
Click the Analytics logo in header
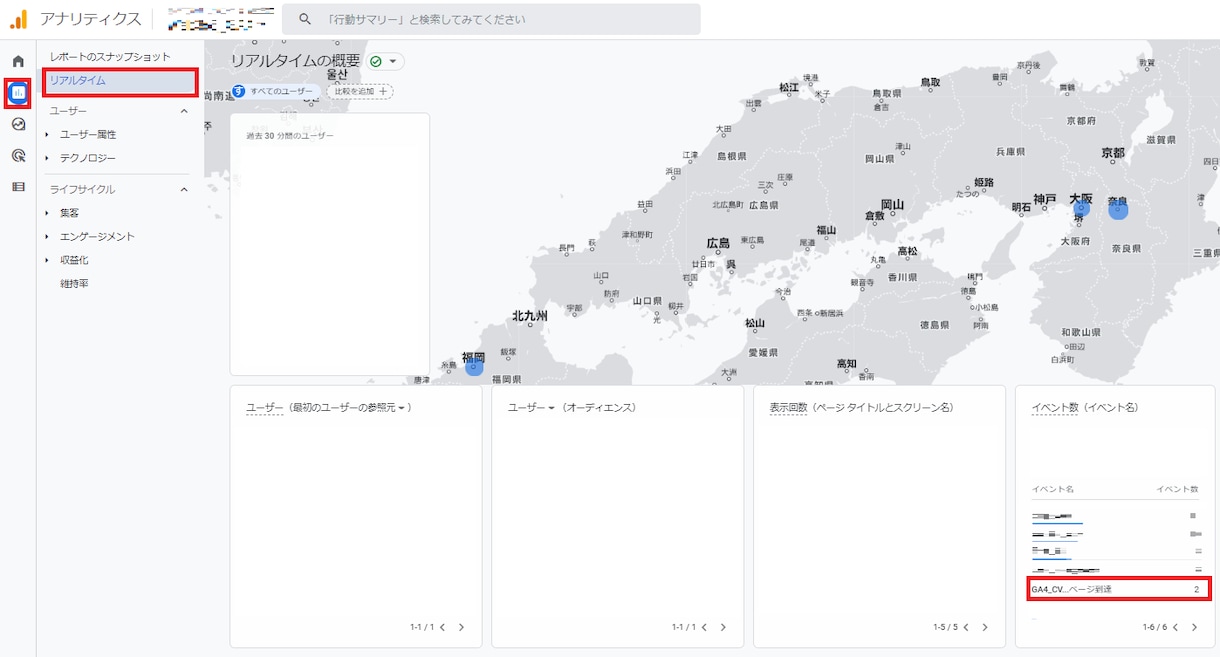pyautogui.click(x=18, y=19)
